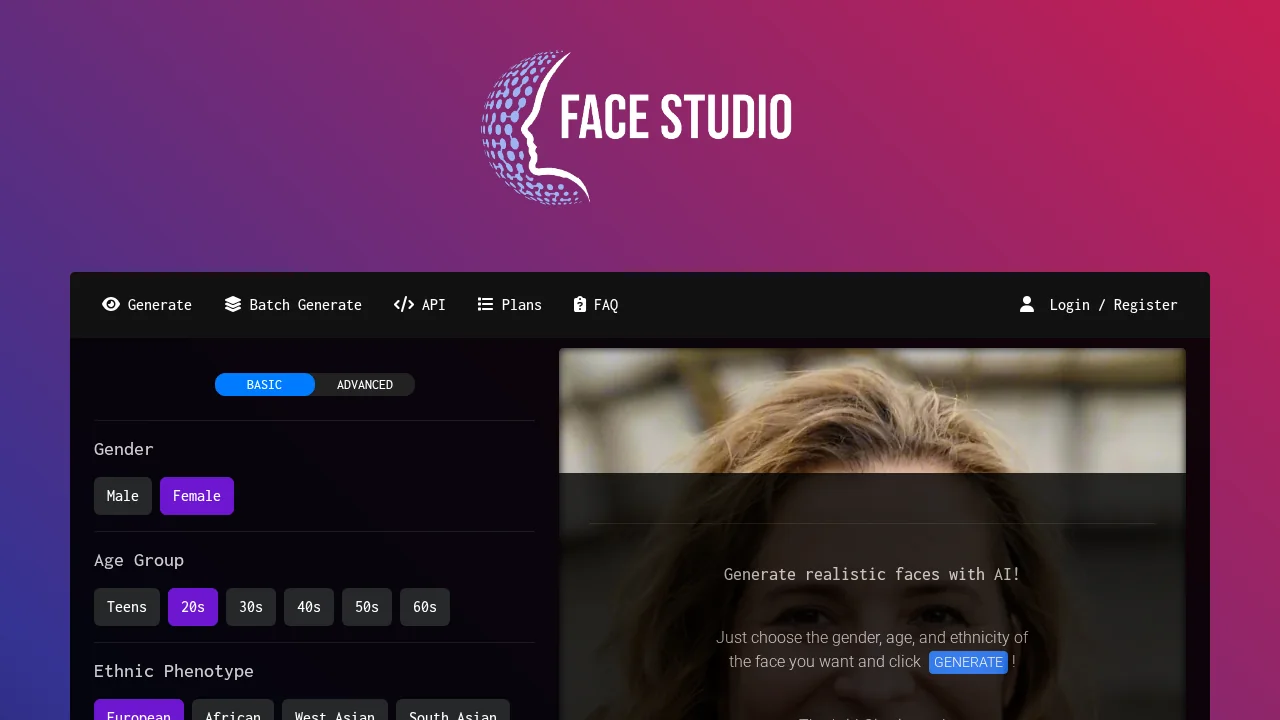This screenshot has width=1280, height=720.
Task: Click the clipboard icon beside FAQ
Action: tap(578, 304)
